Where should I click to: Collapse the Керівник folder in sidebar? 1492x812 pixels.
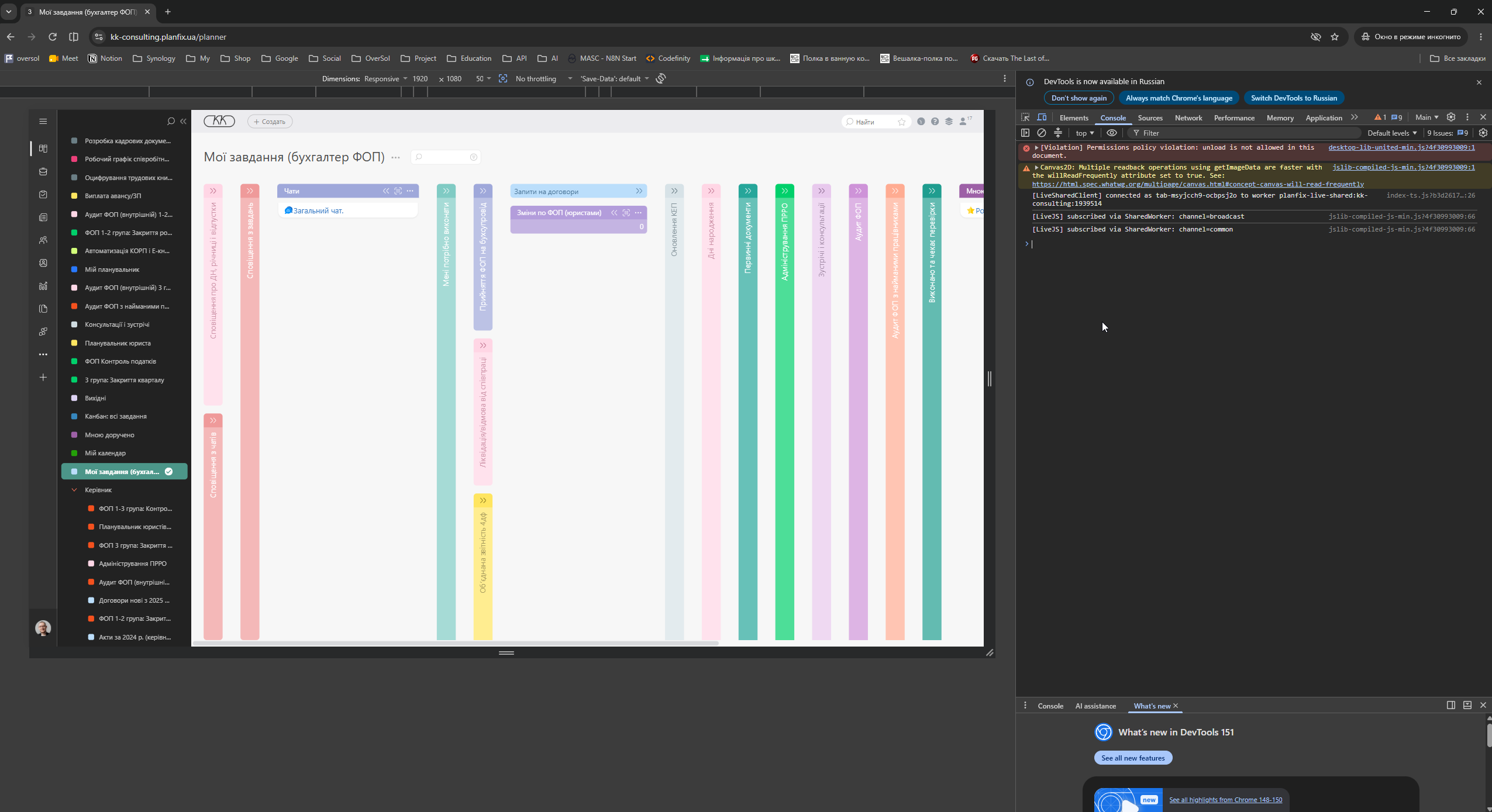click(x=74, y=490)
